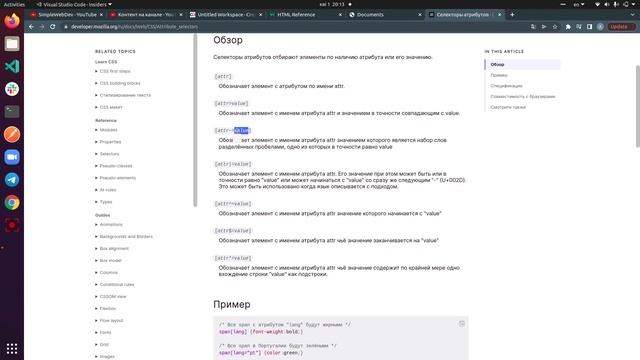Click the left sidebar scrollbar

coord(195,120)
